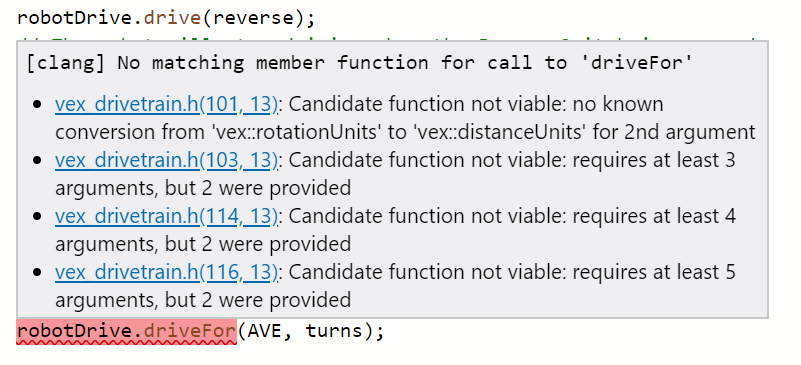801x365 pixels.
Task: Click the highlighted 'driveFor' method name
Action: click(x=190, y=331)
